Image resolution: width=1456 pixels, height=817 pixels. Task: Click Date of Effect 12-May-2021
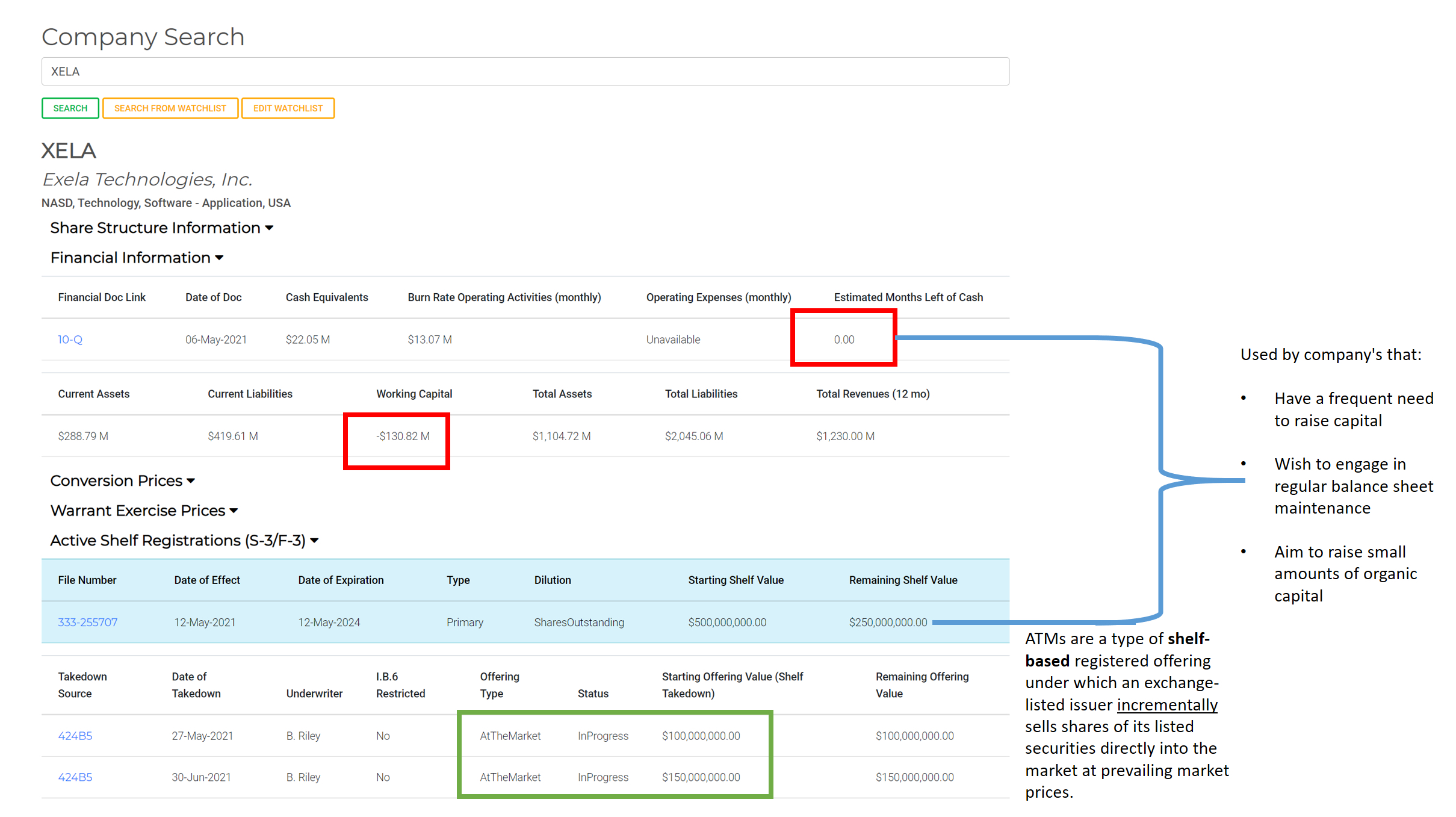tap(205, 623)
